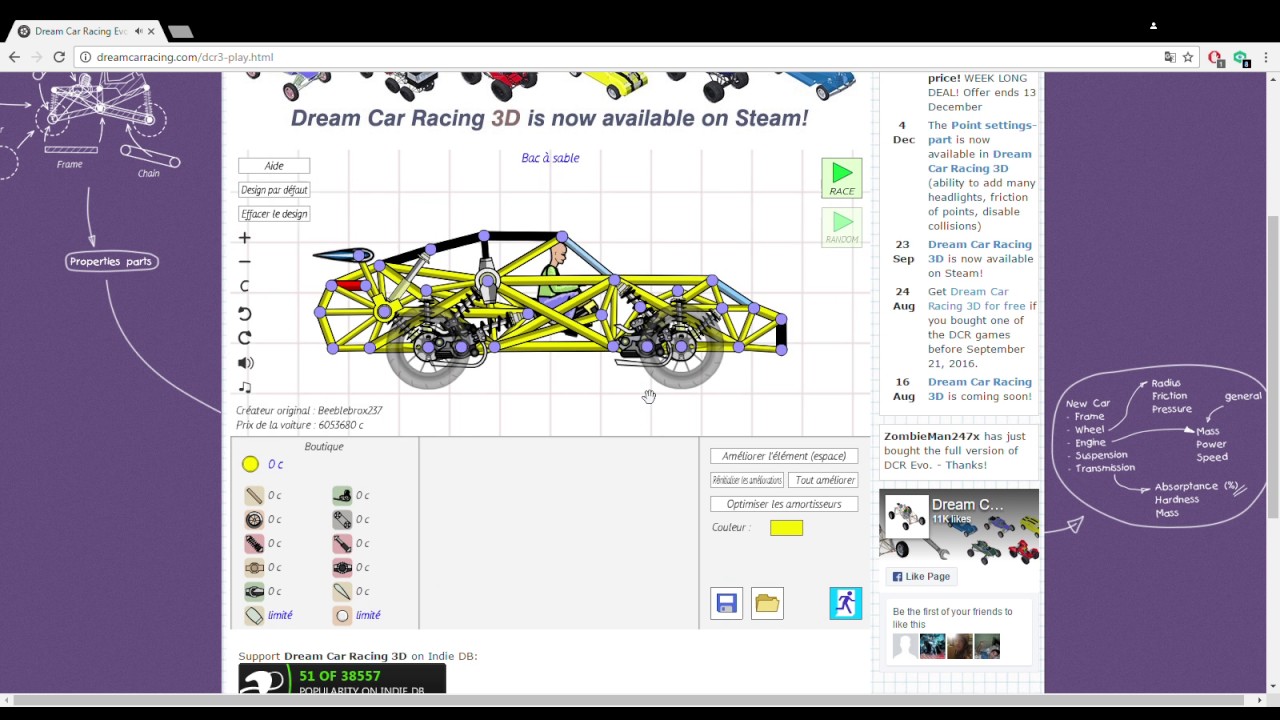Select the frame beam part in Boutique

tap(254, 495)
